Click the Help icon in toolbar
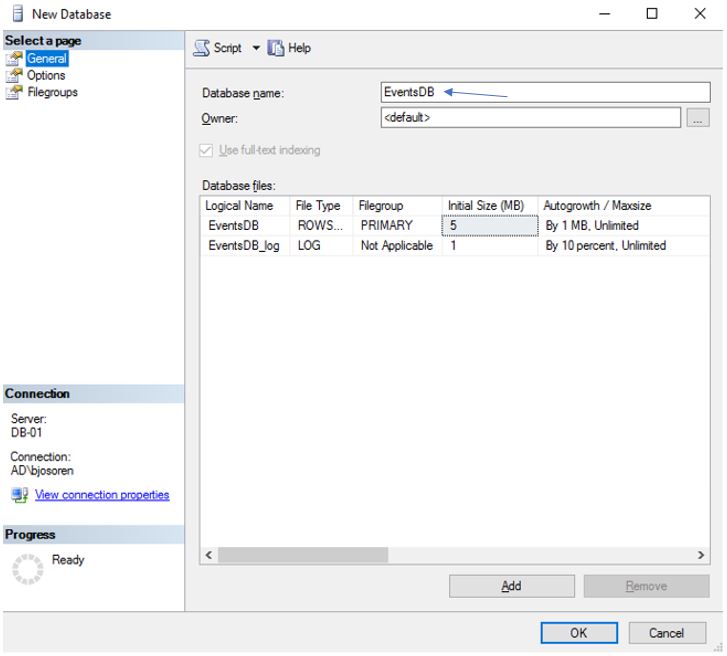The height and width of the screenshot is (656, 727). click(276, 48)
